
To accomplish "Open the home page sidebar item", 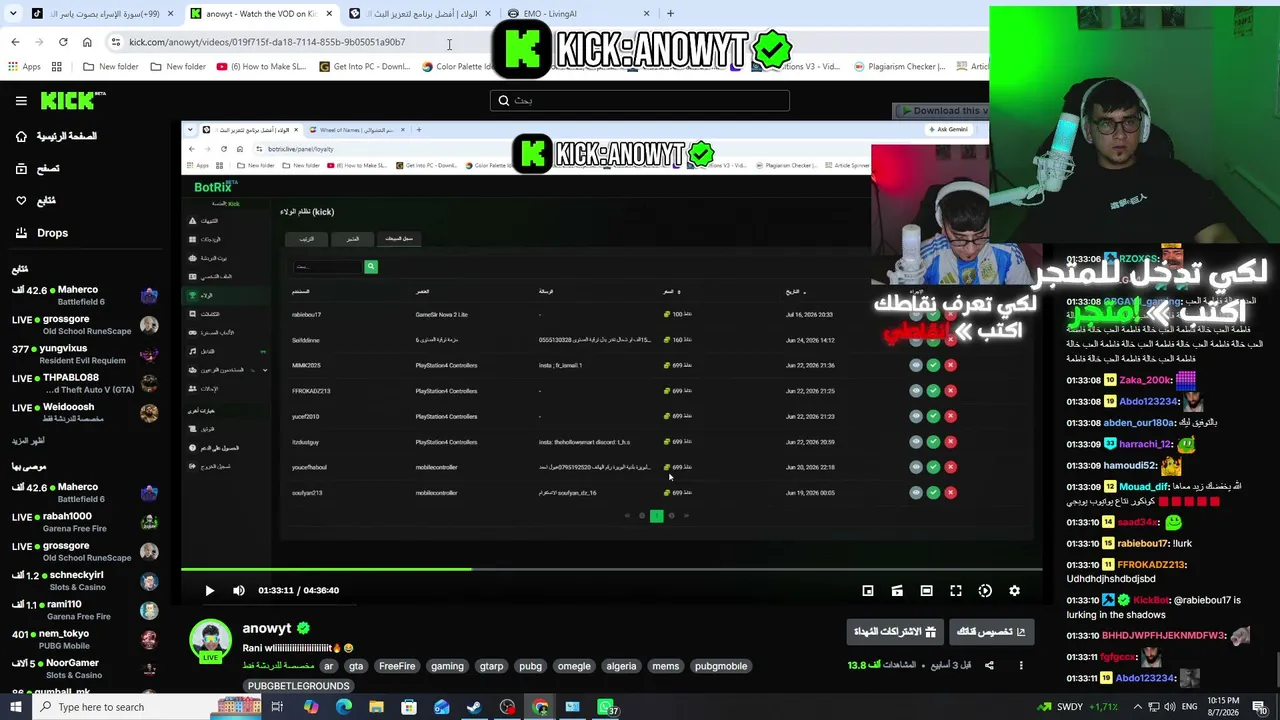I will 55,136.
